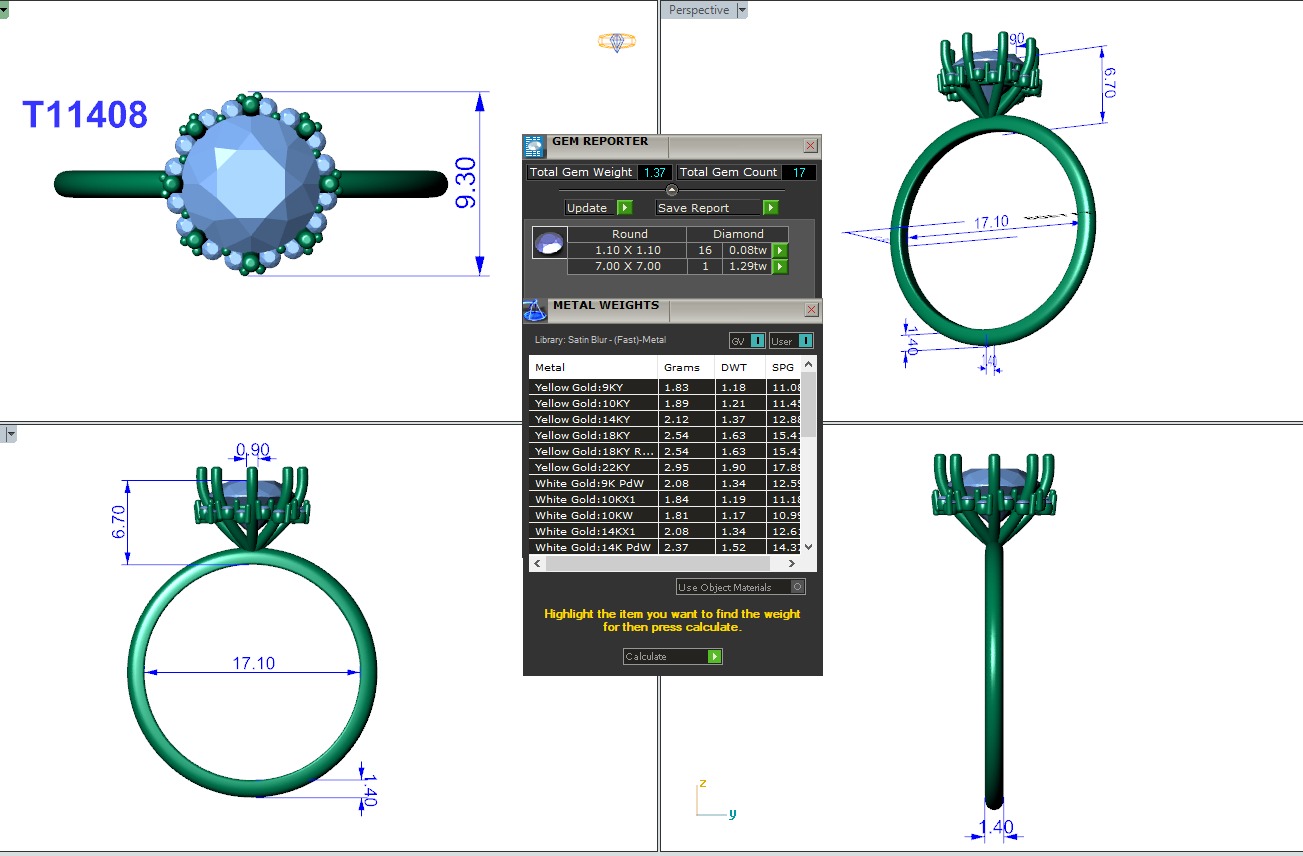Toggle the GV switch in Metal Weights

pyautogui.click(x=757, y=341)
